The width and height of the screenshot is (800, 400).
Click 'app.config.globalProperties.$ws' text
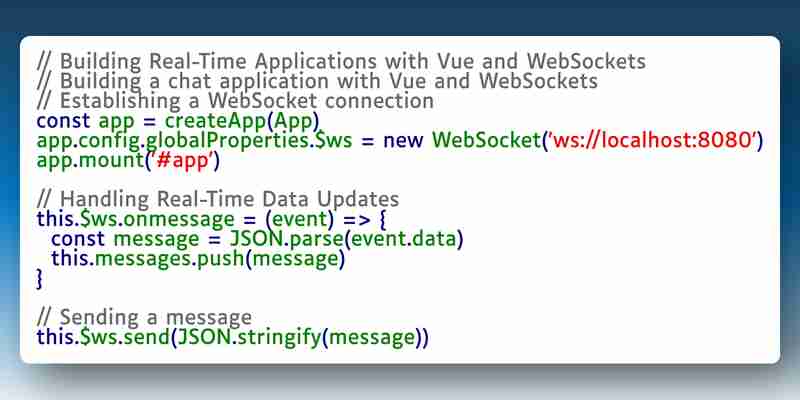point(194,141)
